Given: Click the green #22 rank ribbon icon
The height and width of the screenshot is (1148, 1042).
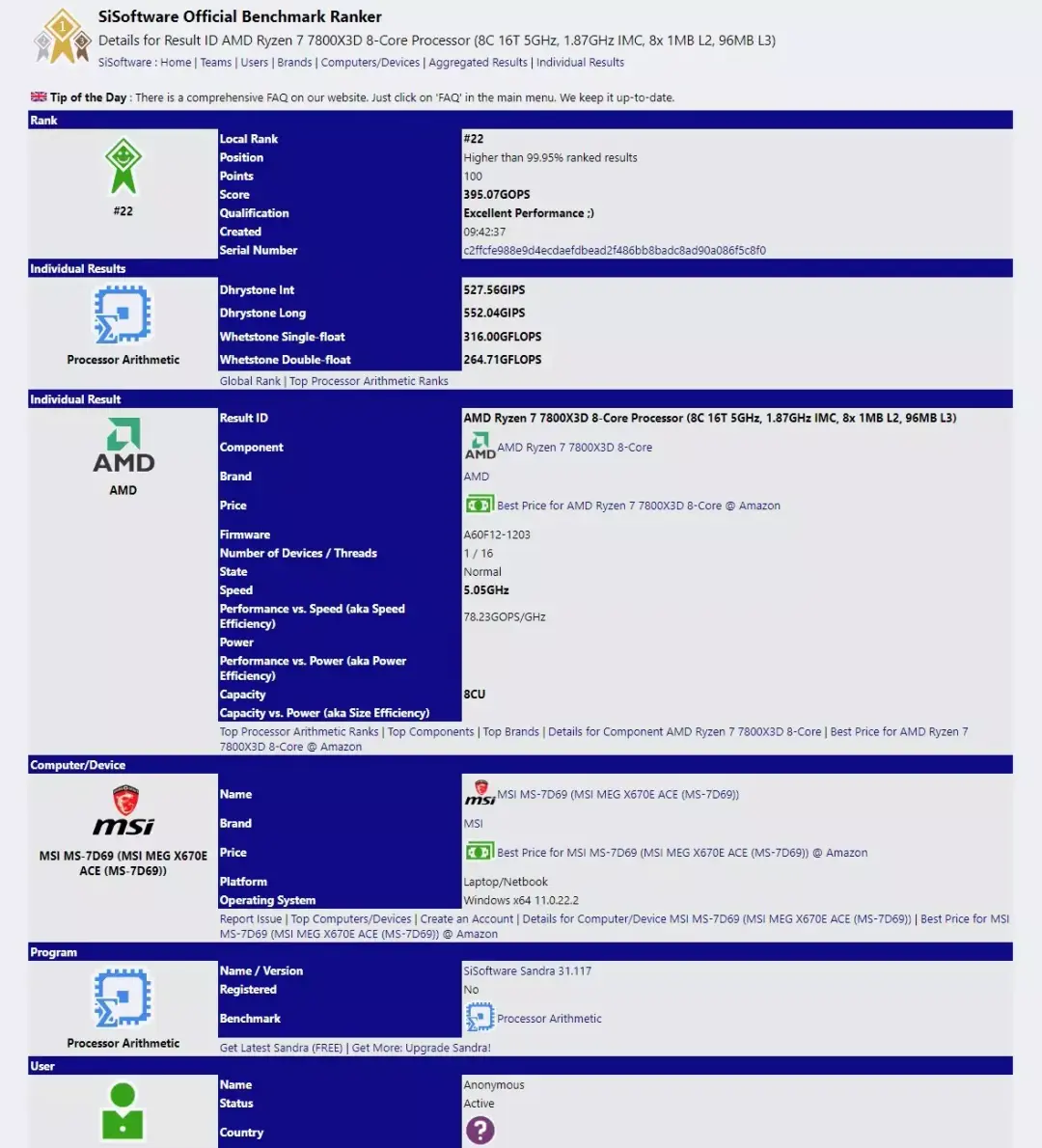Looking at the screenshot, I should coord(123,166).
